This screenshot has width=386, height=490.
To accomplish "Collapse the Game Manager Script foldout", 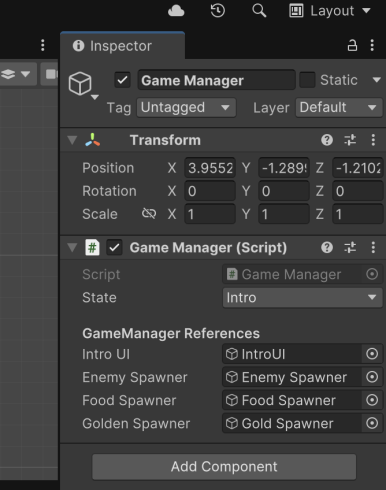I will point(72,247).
